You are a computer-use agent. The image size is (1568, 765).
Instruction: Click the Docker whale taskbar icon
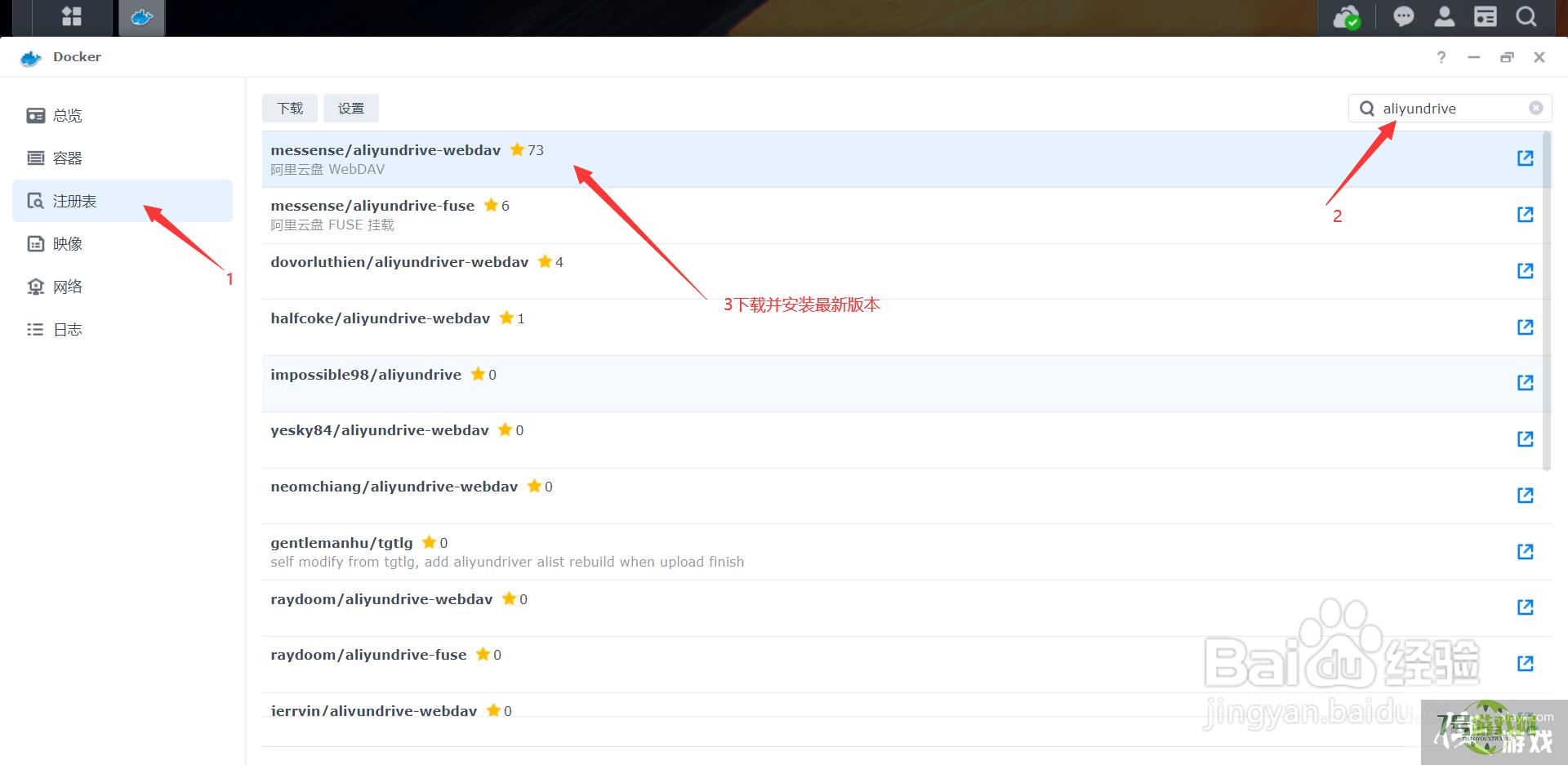[142, 17]
